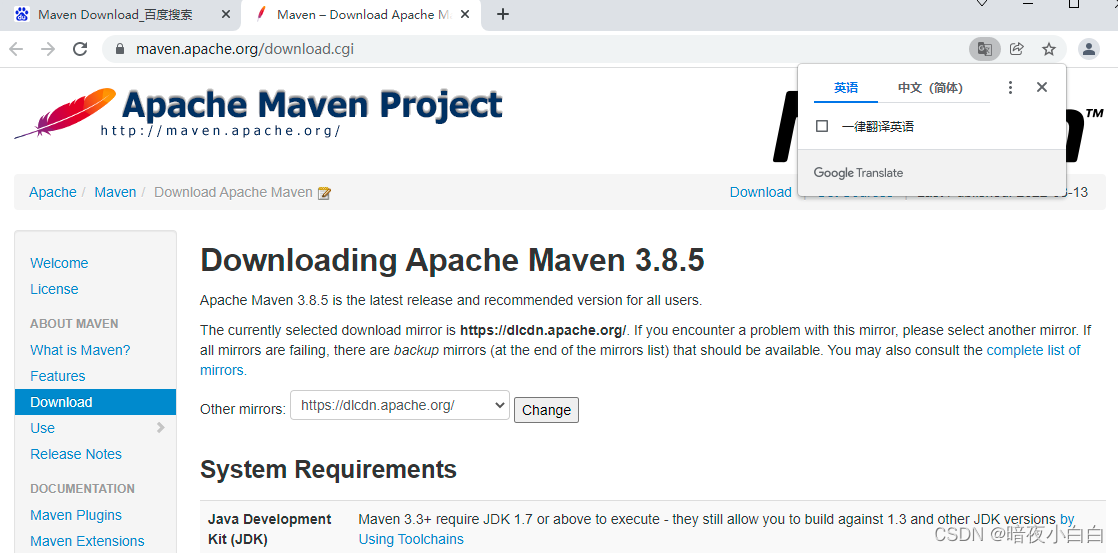Viewport: 1118px width, 553px height.
Task: Open the Welcome sidebar link
Action: click(x=59, y=263)
